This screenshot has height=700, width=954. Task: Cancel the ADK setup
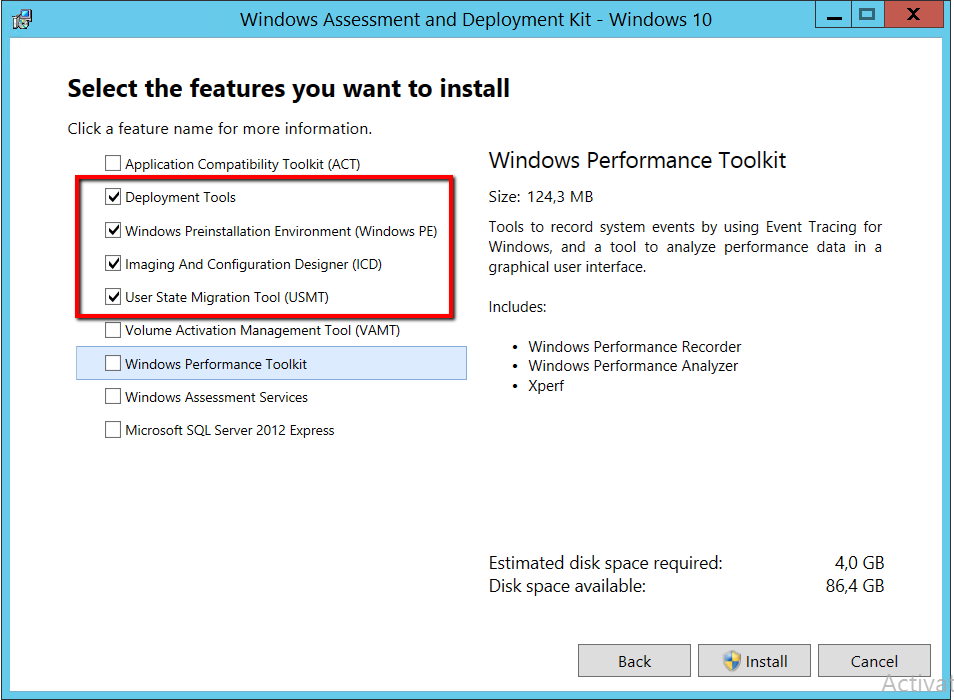[x=874, y=661]
